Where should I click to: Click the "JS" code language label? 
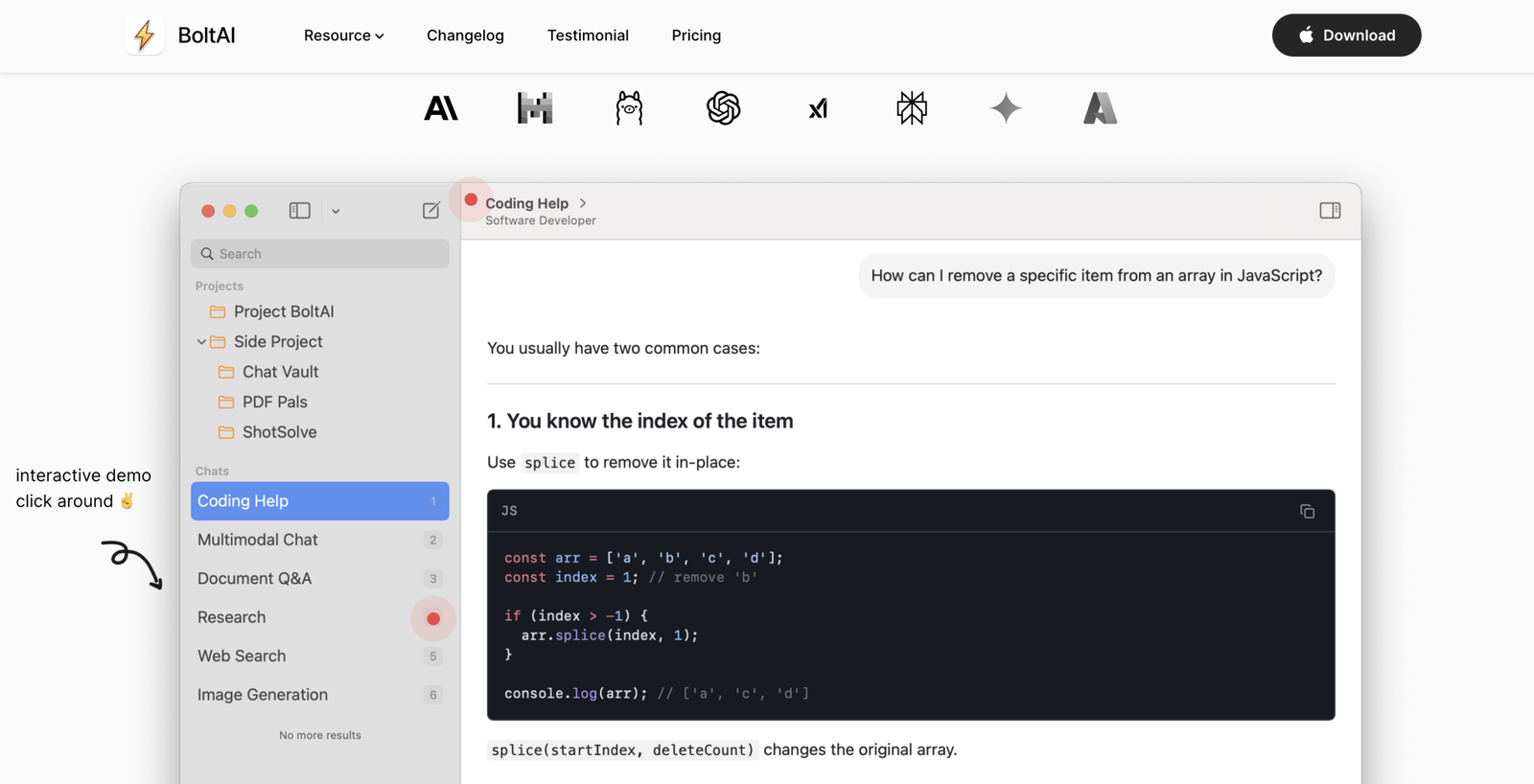click(x=509, y=511)
